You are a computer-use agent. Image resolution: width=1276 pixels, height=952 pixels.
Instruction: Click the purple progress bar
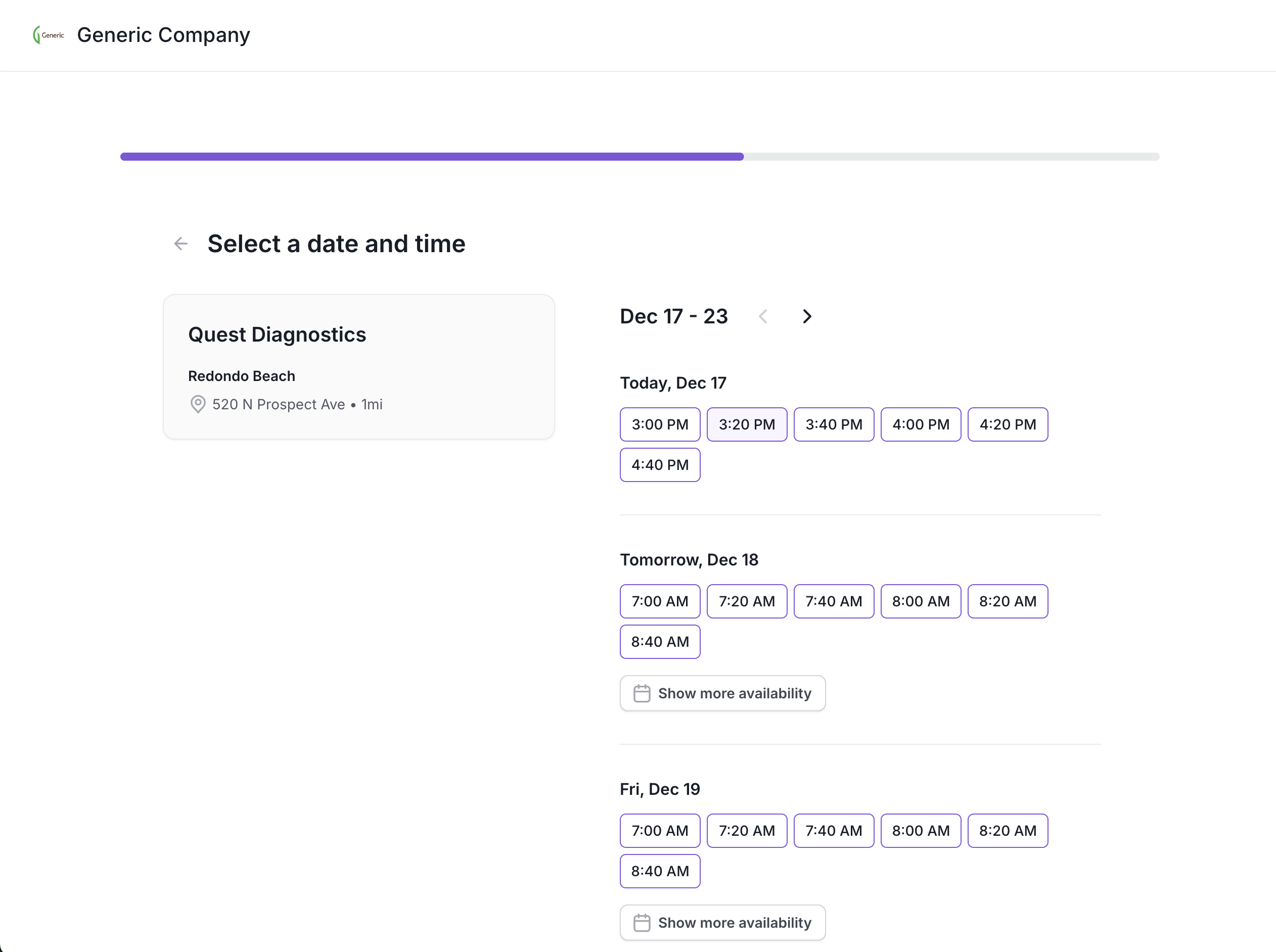[431, 157]
